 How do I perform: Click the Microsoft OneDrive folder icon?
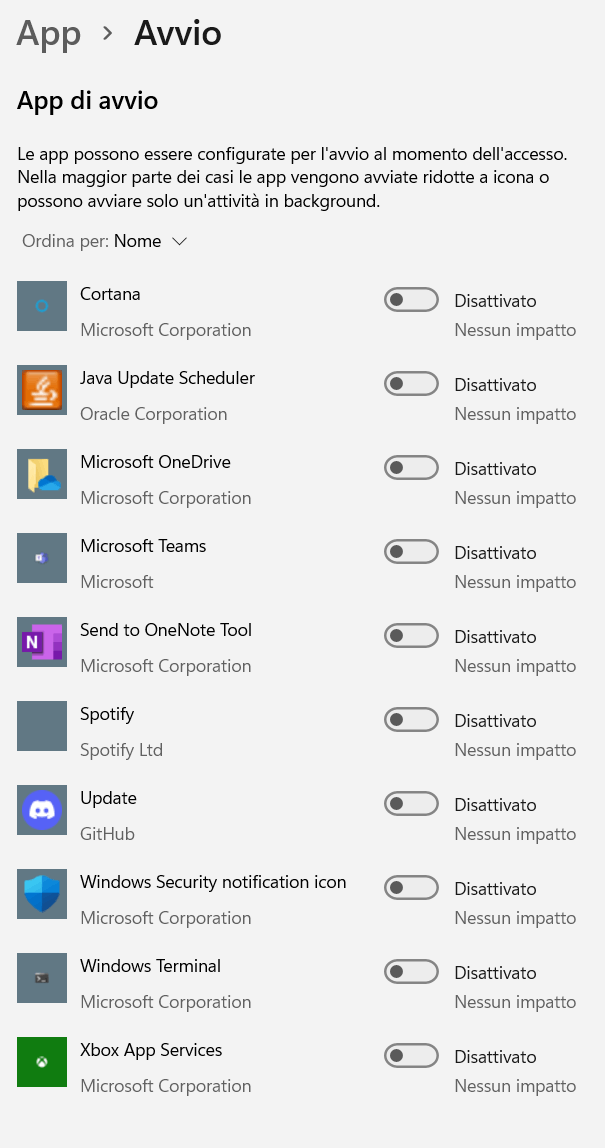[x=42, y=474]
